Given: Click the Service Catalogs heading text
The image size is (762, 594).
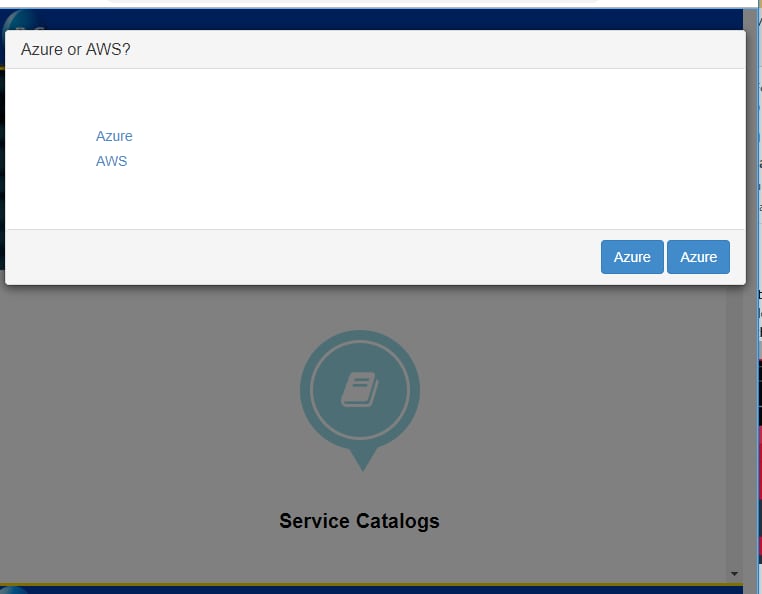Looking at the screenshot, I should (359, 521).
